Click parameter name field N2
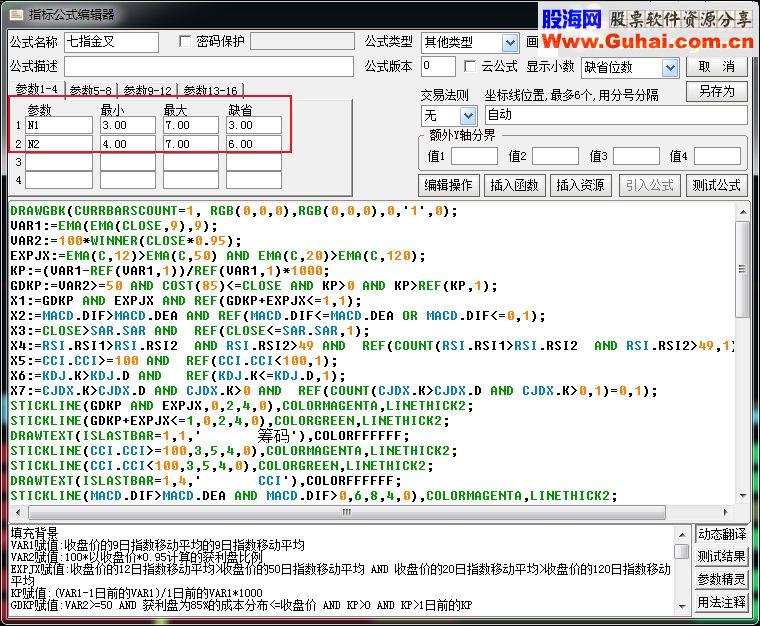The image size is (760, 626). [59, 144]
